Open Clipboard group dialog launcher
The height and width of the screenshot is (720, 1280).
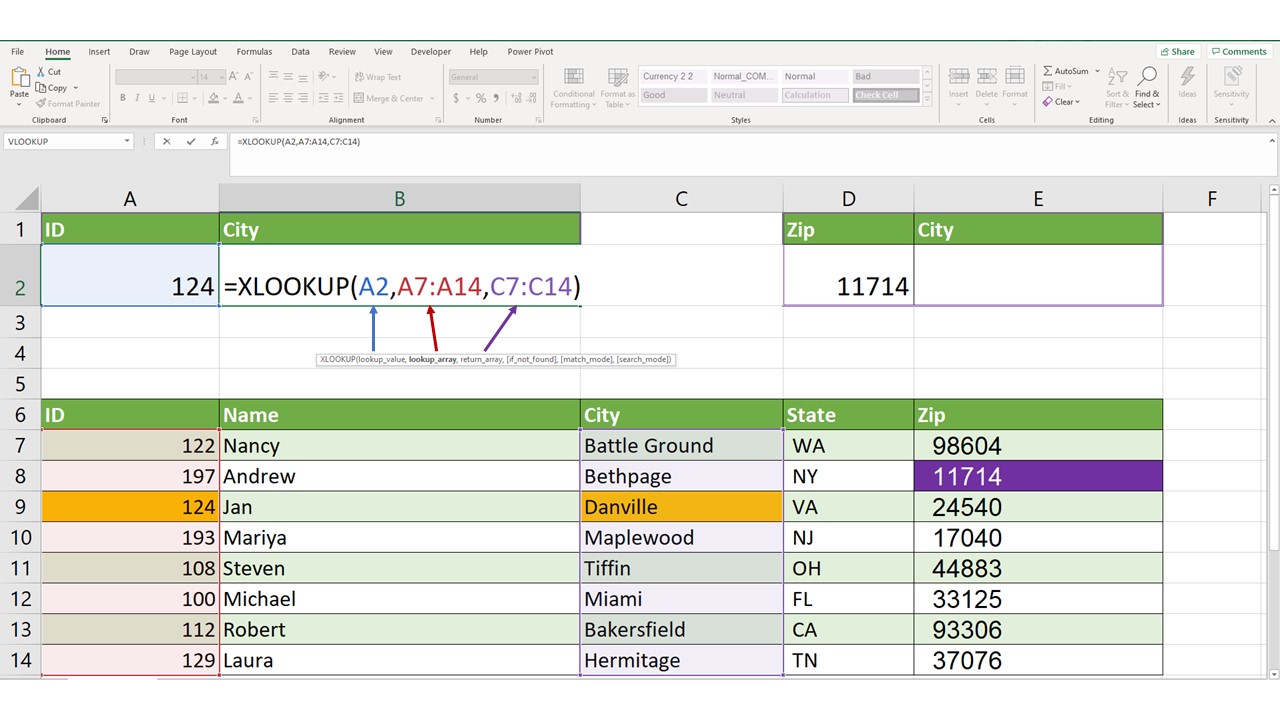tap(105, 120)
